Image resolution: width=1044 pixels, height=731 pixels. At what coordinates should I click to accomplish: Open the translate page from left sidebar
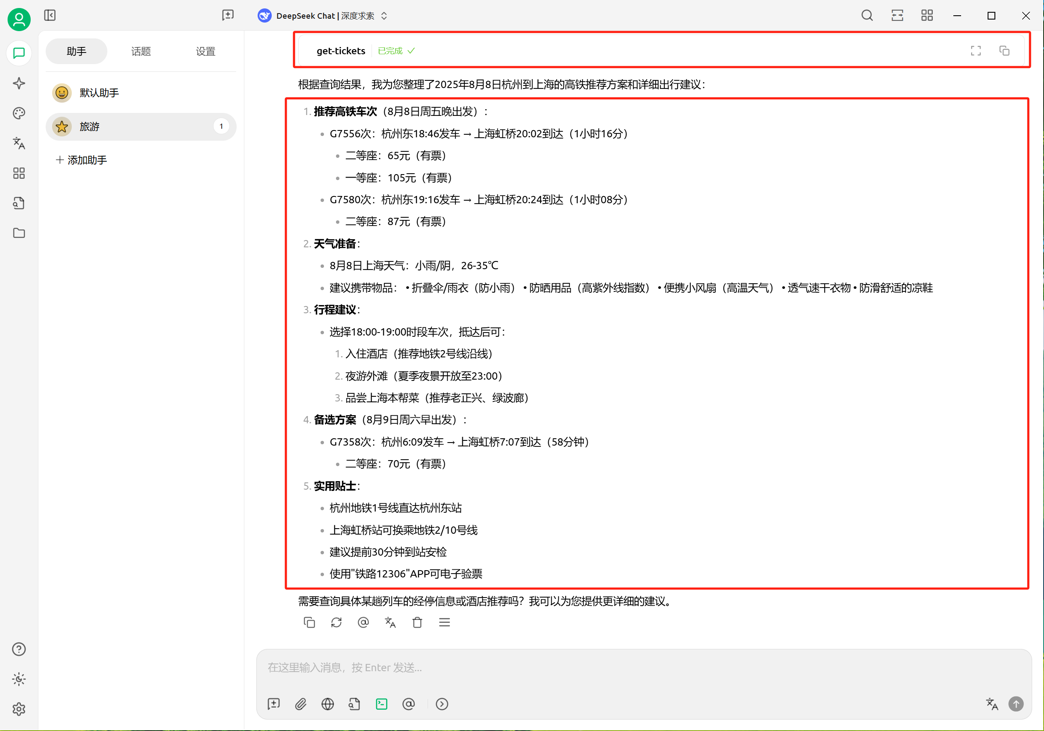pyautogui.click(x=19, y=143)
